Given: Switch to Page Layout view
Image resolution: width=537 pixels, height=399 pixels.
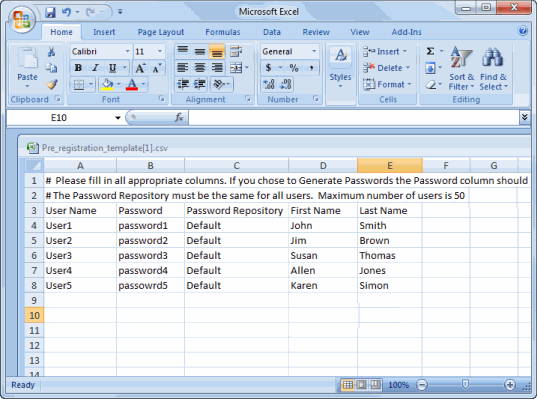Looking at the screenshot, I should pos(361,385).
